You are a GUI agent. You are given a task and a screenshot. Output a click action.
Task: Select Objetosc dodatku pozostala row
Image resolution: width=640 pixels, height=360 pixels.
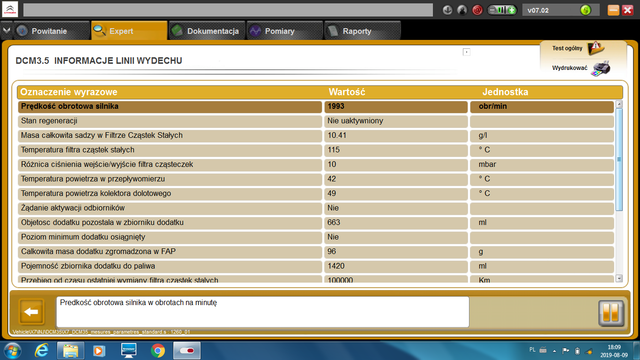316,222
